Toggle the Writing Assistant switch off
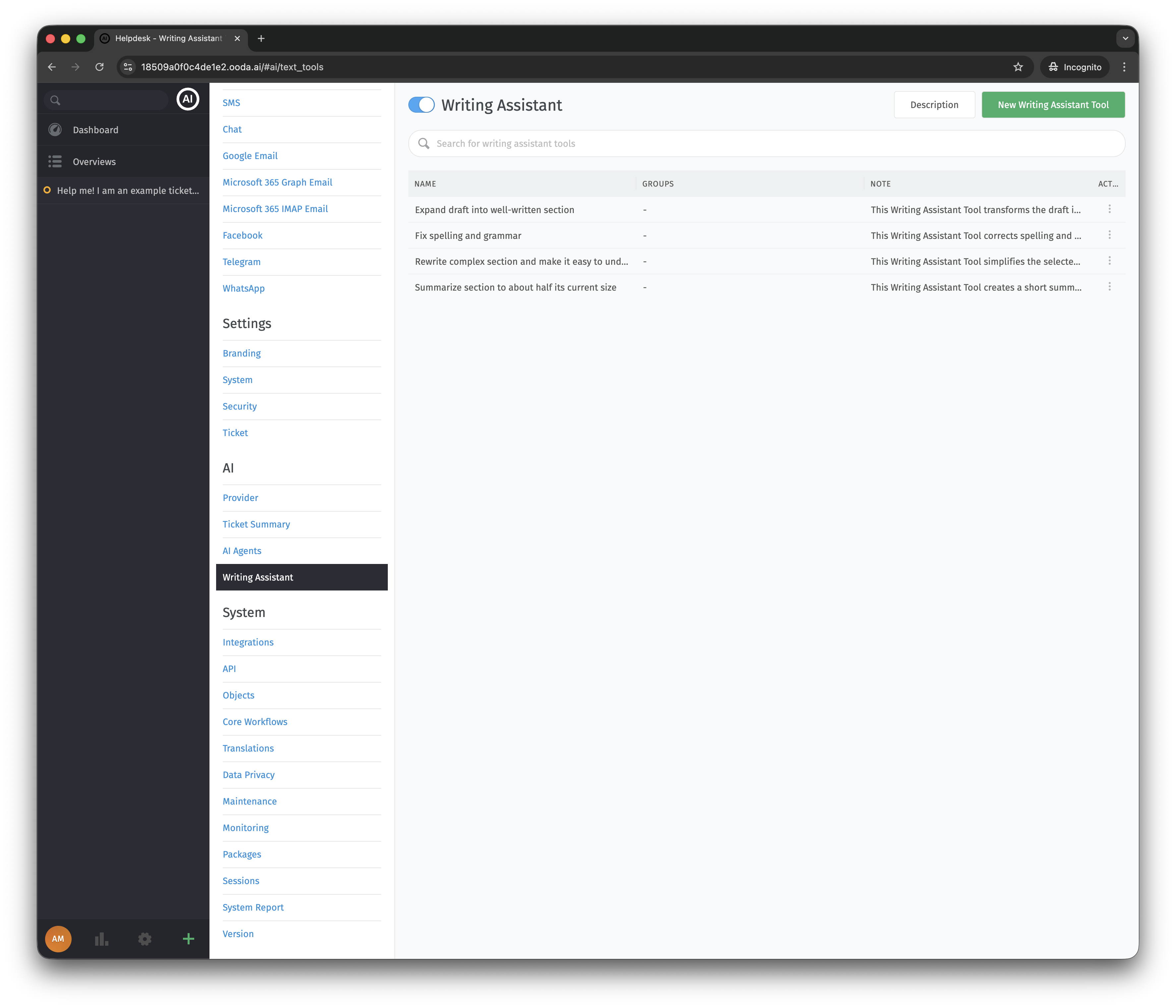The image size is (1176, 1008). coord(421,105)
